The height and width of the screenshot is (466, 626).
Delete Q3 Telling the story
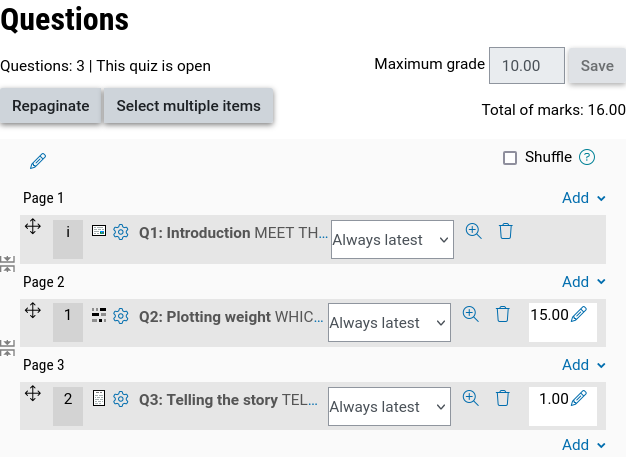pyautogui.click(x=503, y=398)
